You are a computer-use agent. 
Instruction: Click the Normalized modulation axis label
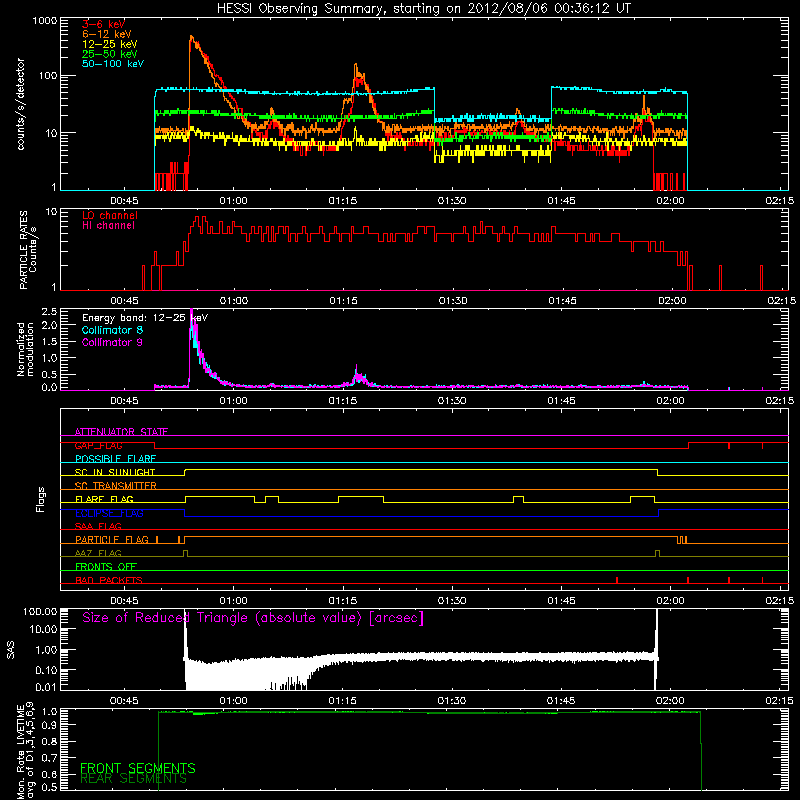[25, 349]
